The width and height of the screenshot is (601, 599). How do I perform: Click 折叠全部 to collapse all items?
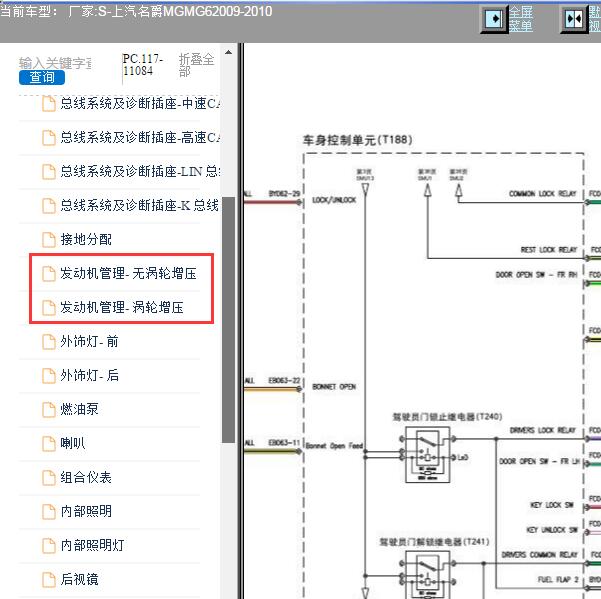pyautogui.click(x=196, y=65)
